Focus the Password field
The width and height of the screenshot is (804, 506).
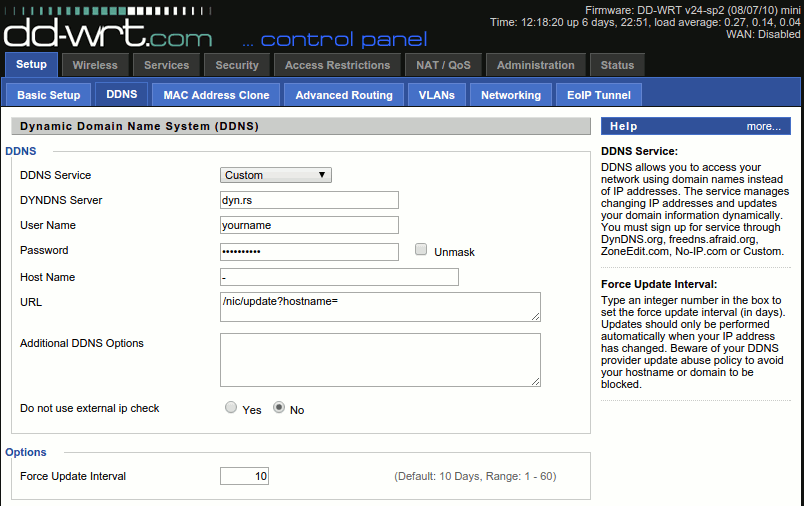coord(309,252)
